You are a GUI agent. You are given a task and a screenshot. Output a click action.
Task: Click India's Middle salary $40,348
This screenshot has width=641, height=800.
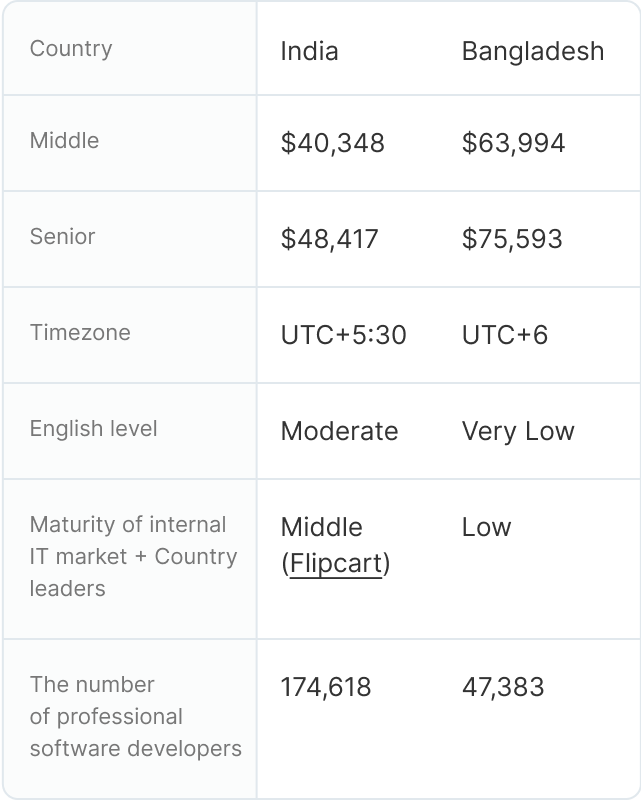[332, 143]
